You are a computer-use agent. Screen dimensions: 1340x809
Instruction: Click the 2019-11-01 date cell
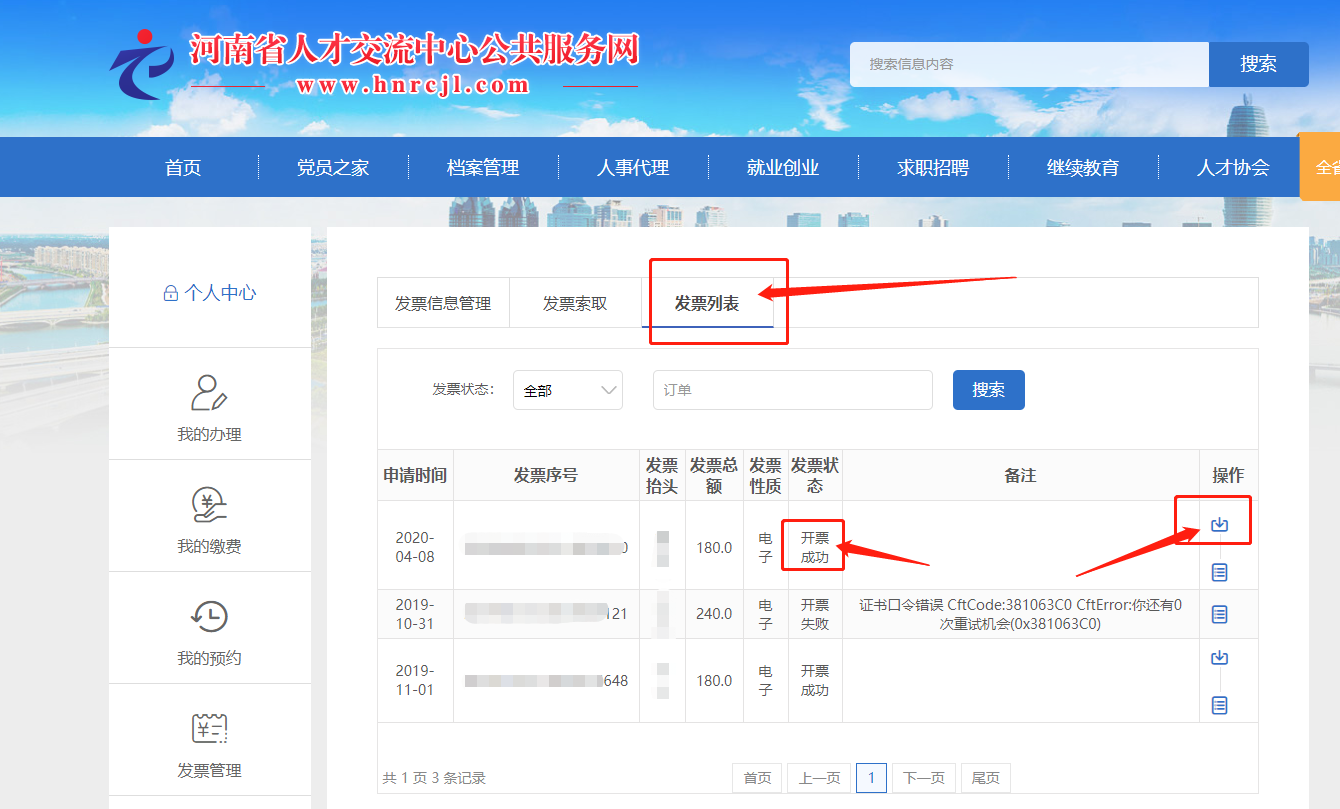(x=415, y=680)
